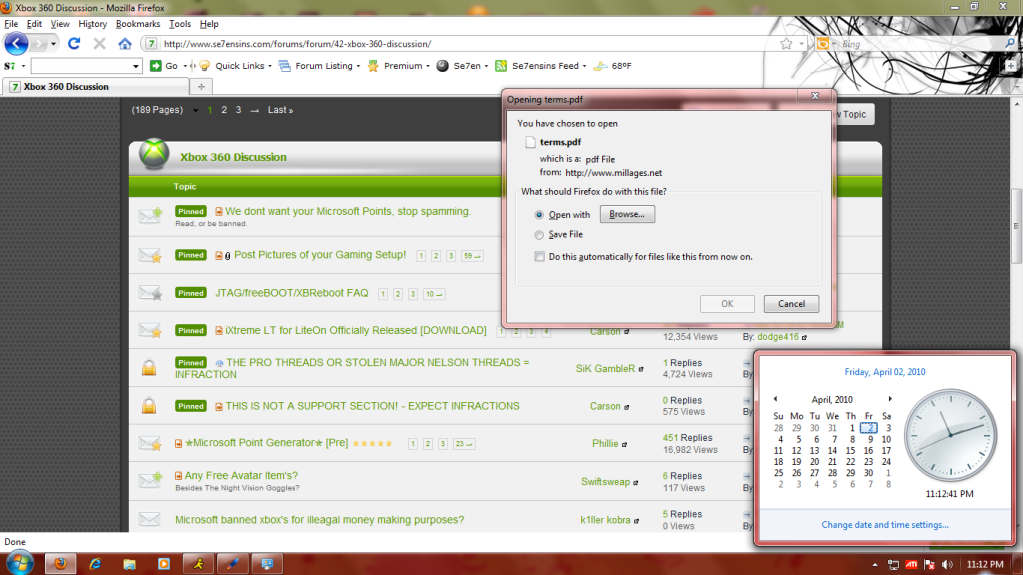Click the Stop loading X icon
Viewport: 1023px width, 575px height.
point(99,44)
